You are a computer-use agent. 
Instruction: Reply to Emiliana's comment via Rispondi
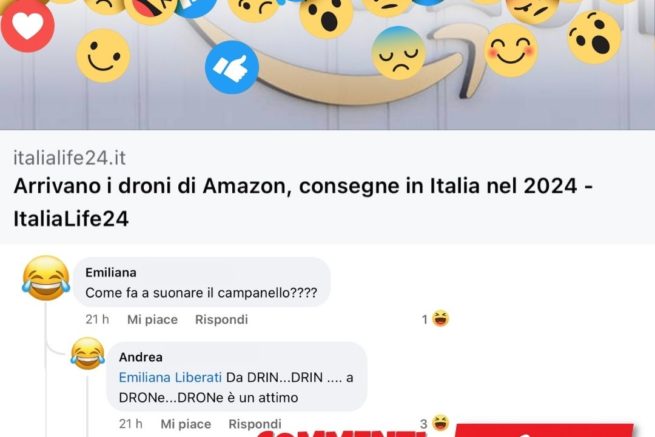221,320
